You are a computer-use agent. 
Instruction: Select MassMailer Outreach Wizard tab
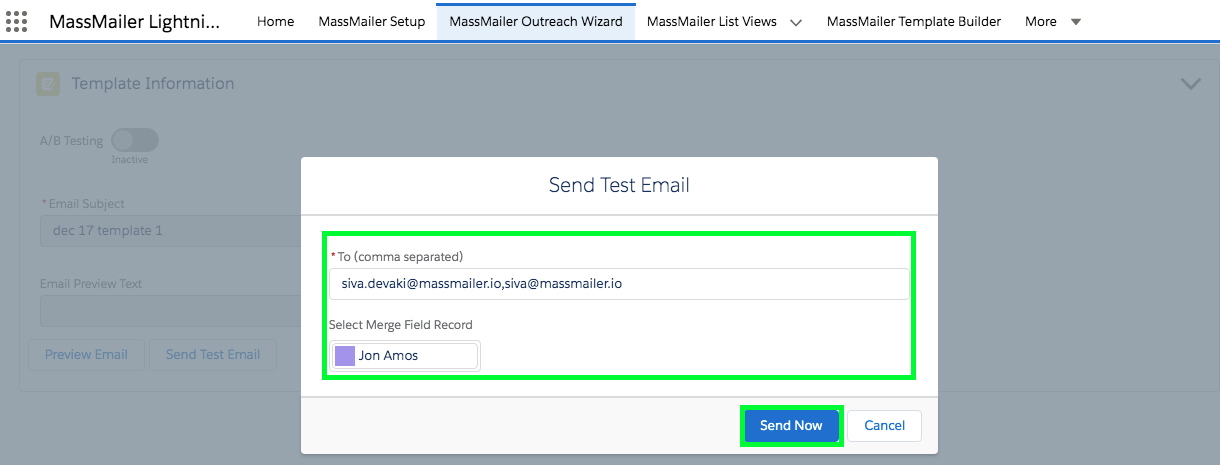click(x=536, y=21)
